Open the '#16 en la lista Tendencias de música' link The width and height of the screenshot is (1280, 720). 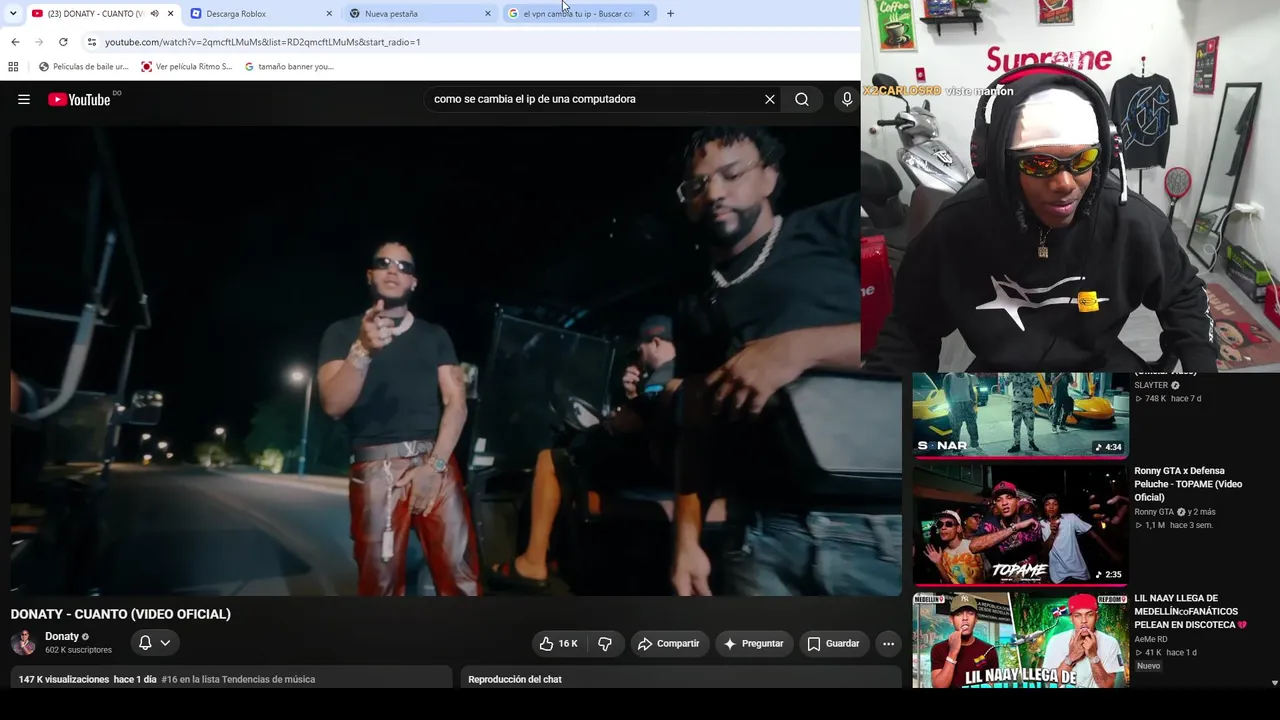pyautogui.click(x=238, y=679)
